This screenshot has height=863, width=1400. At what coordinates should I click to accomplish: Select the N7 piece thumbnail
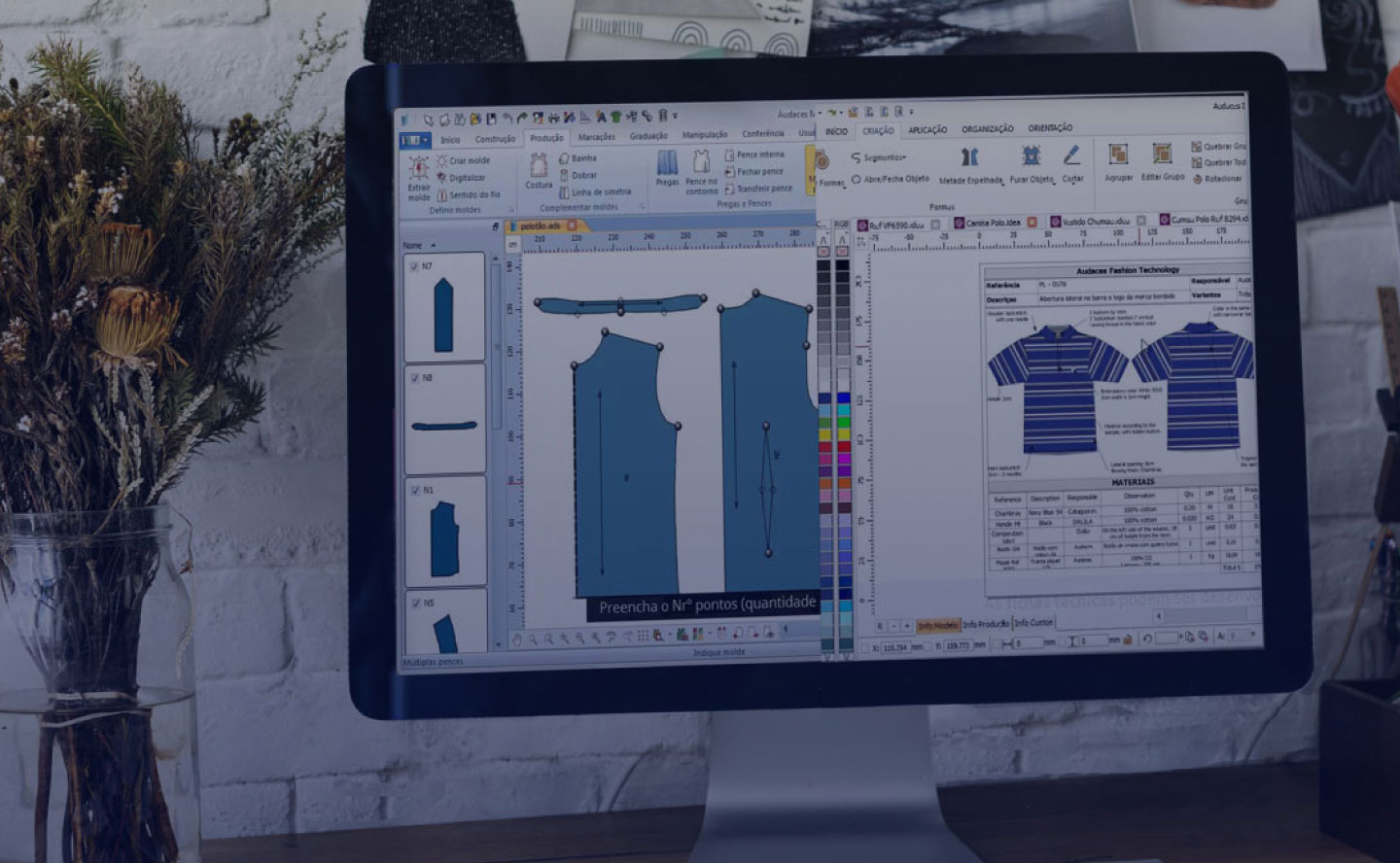[443, 308]
